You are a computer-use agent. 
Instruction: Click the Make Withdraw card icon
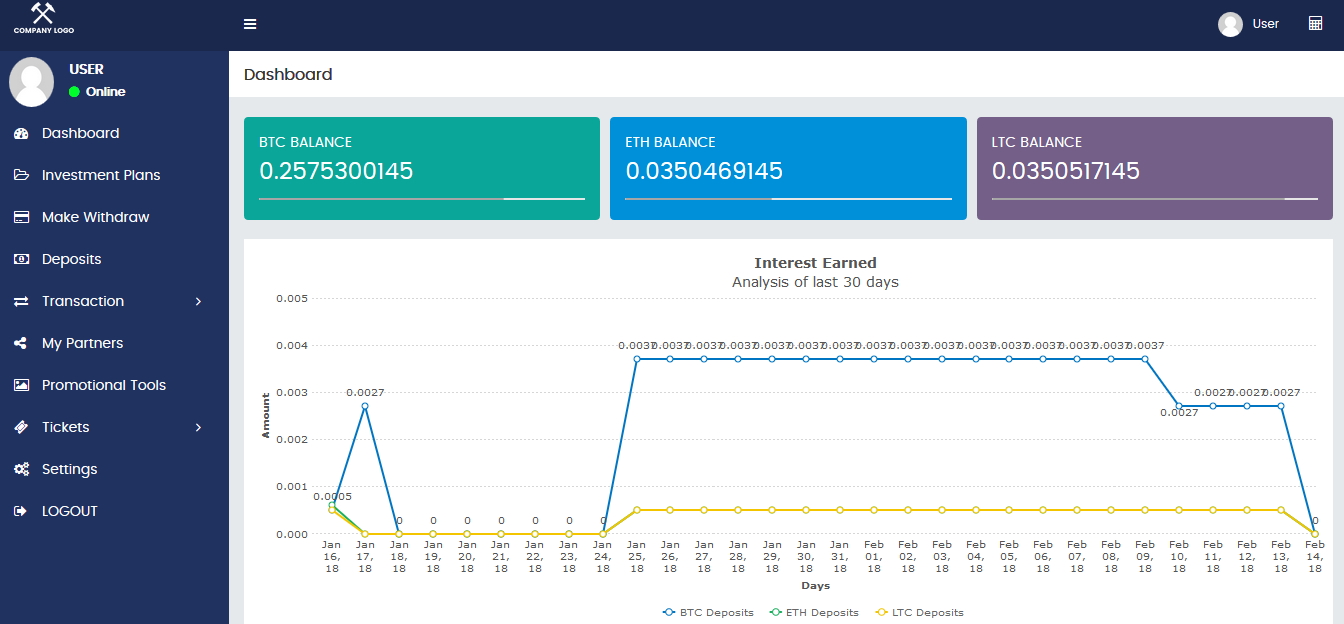click(21, 217)
